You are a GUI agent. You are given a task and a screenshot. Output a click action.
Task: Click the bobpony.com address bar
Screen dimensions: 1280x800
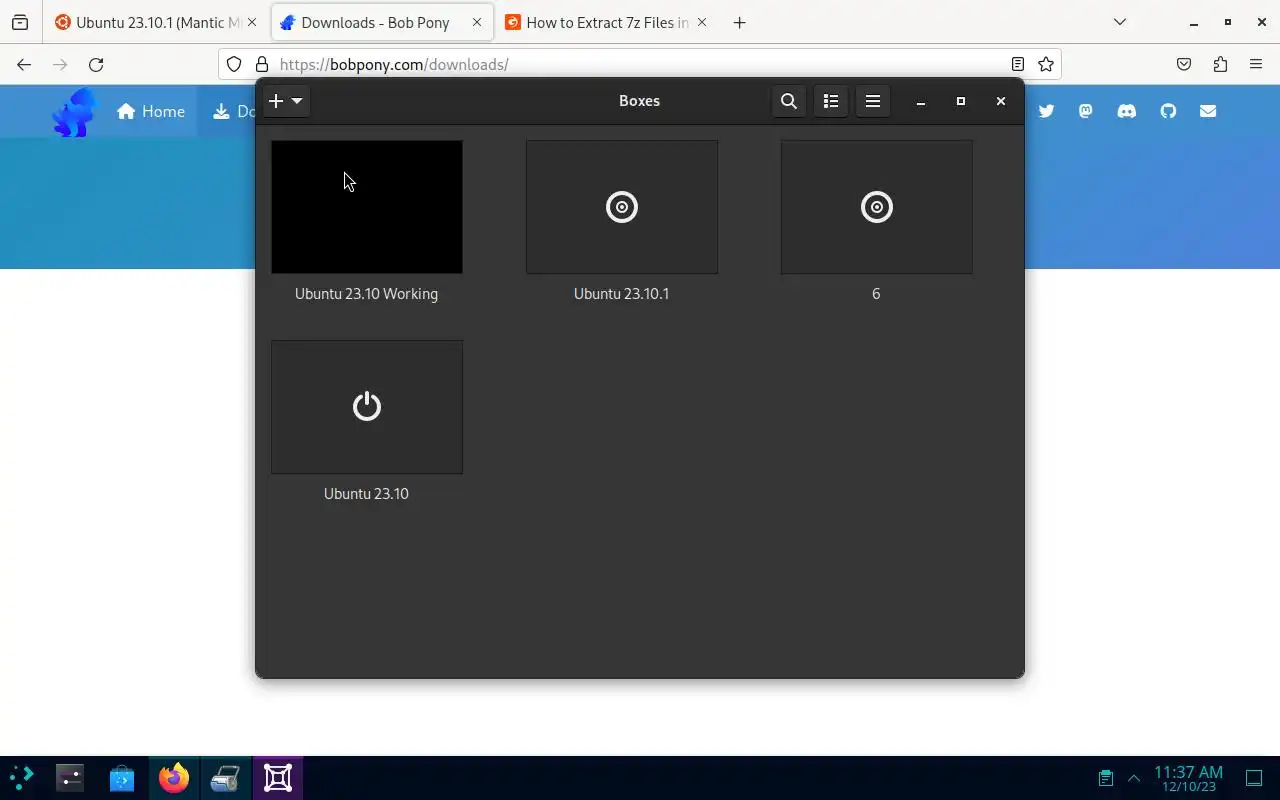640,64
